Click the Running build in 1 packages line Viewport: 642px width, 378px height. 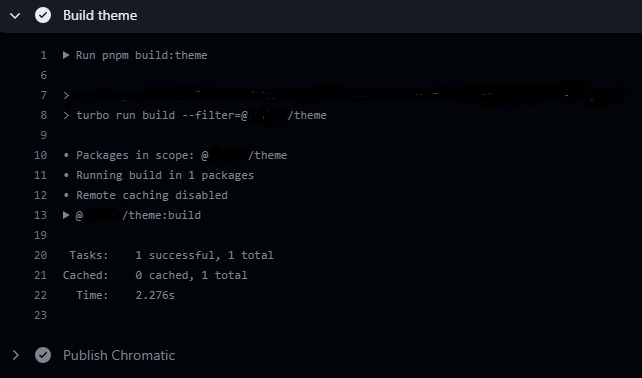(x=158, y=175)
